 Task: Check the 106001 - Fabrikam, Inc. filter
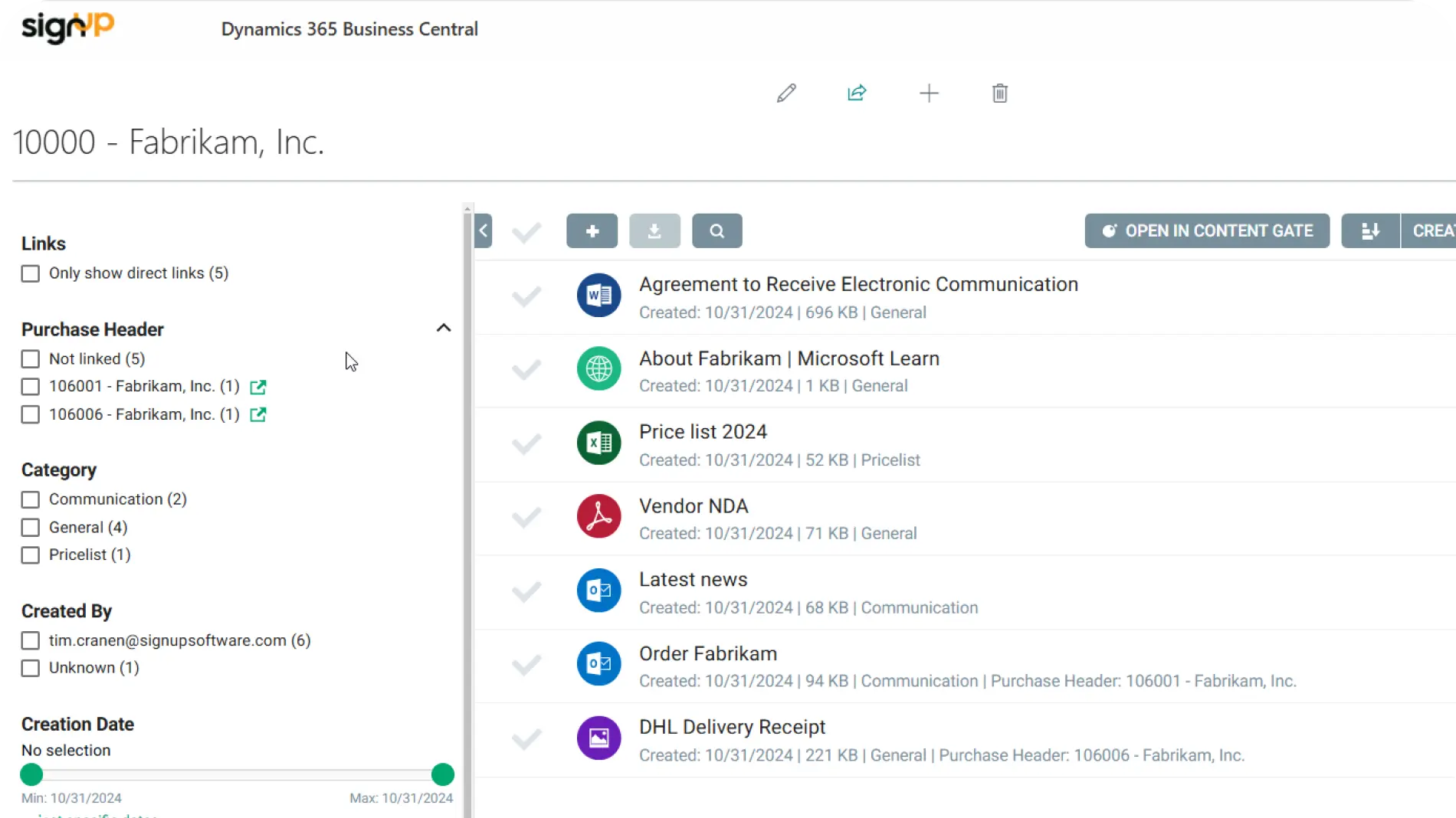pyautogui.click(x=31, y=387)
